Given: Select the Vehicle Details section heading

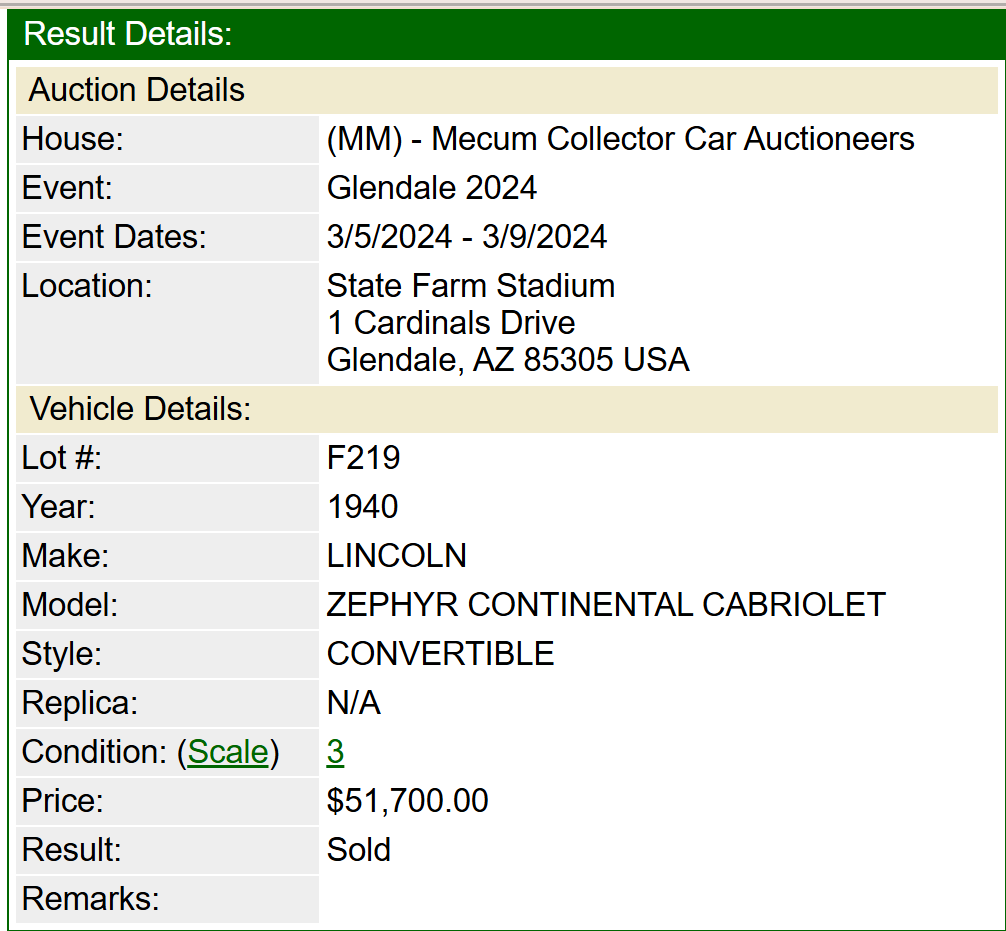Looking at the screenshot, I should (140, 409).
